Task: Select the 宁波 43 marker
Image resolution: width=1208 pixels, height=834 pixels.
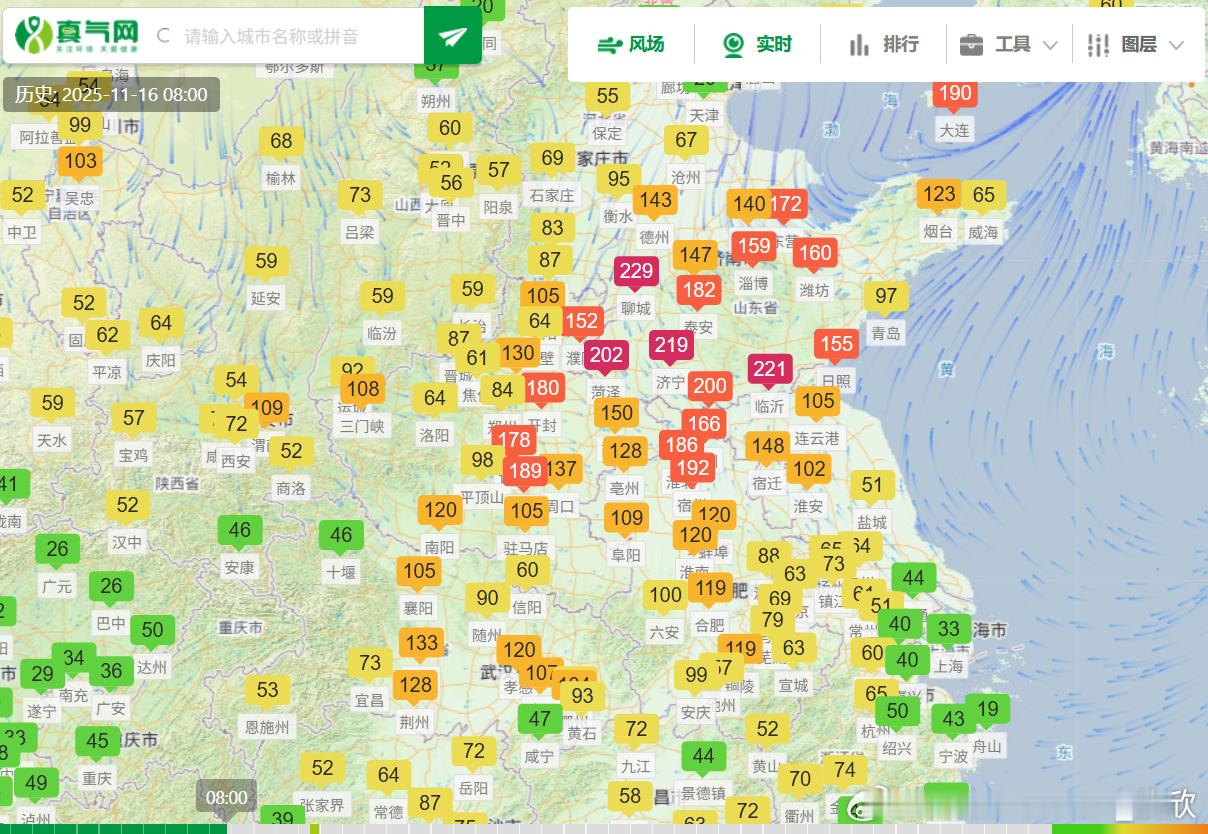Action: [954, 721]
